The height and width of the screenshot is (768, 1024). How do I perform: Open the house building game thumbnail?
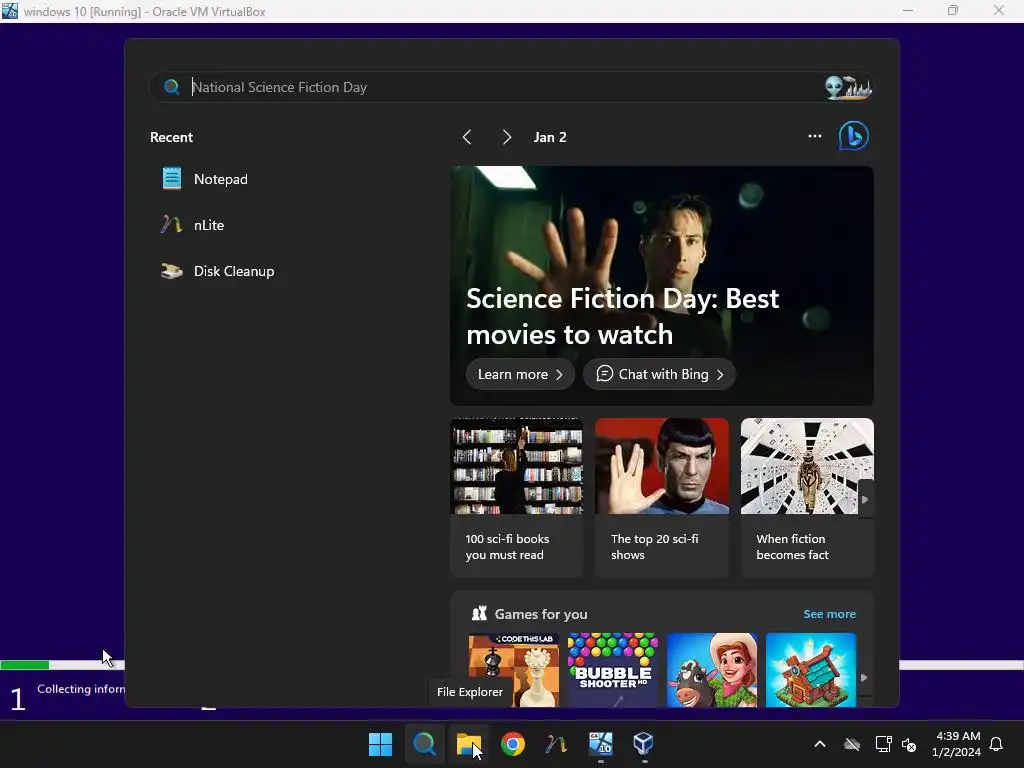pos(810,670)
